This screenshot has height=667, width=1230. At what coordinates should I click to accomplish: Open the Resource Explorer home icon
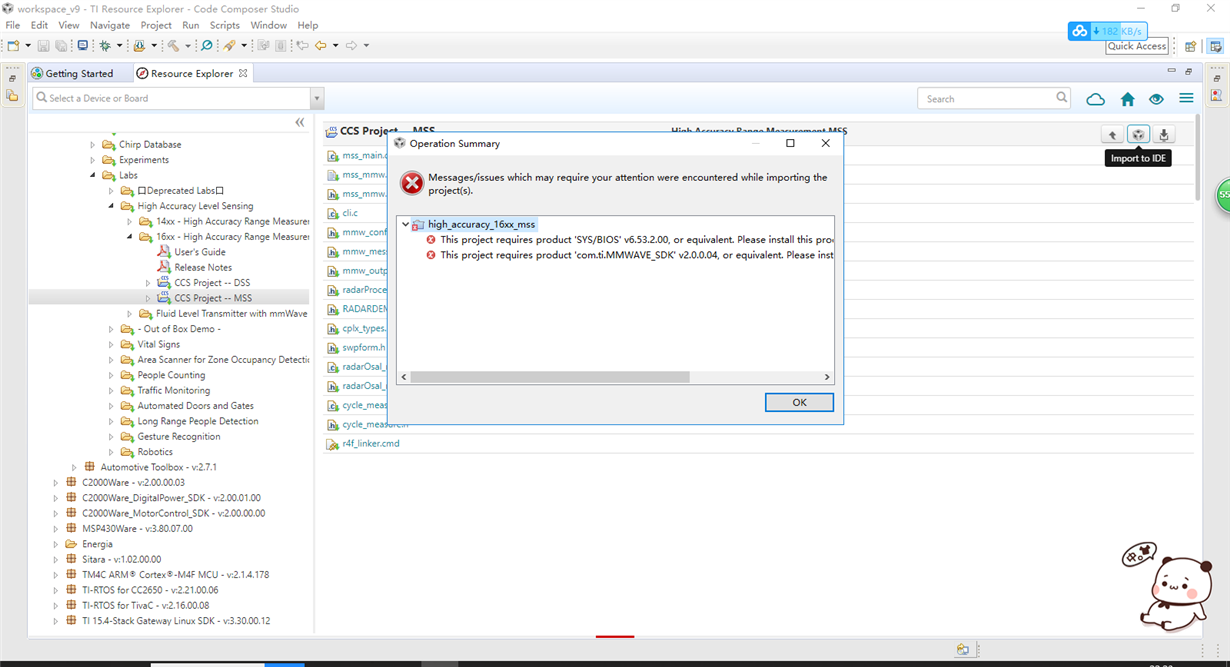coord(1127,99)
